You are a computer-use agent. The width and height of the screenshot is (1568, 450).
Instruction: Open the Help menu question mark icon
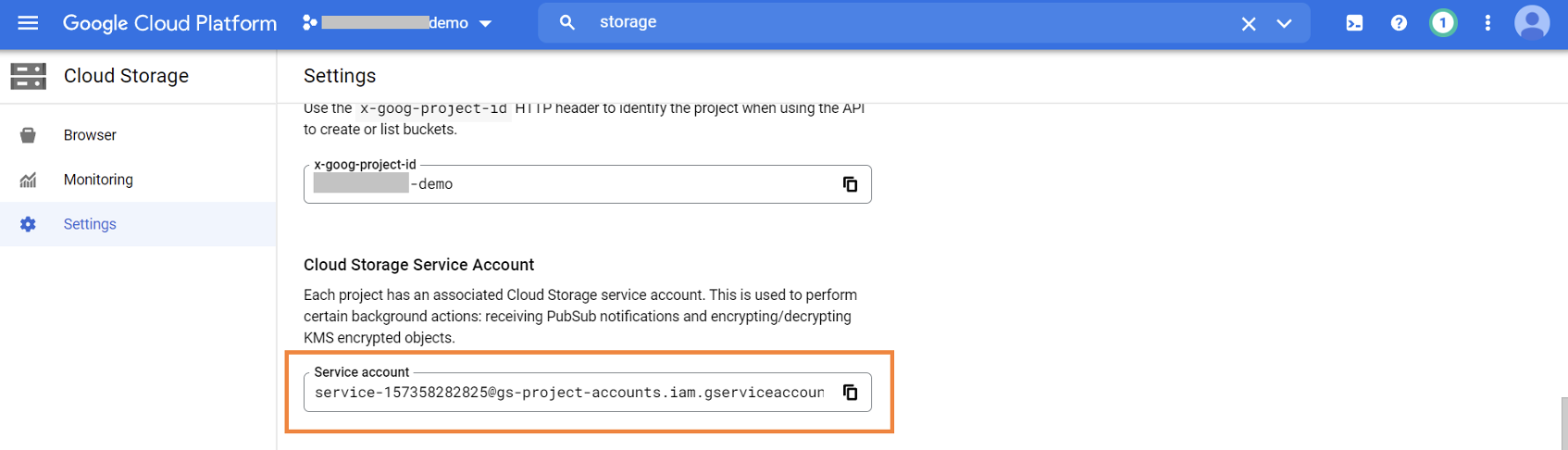[1399, 23]
